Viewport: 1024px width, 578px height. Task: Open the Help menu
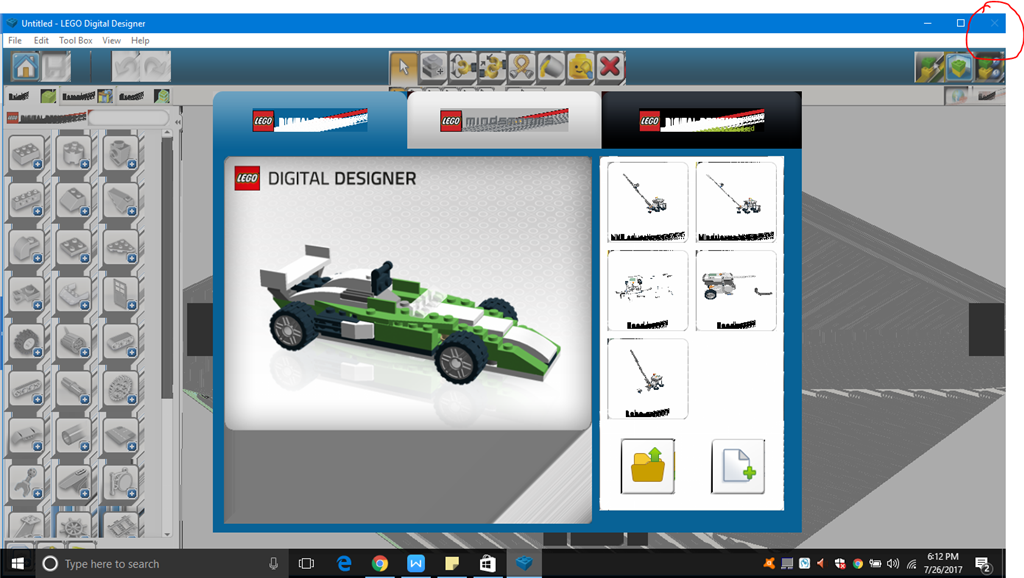coord(140,40)
